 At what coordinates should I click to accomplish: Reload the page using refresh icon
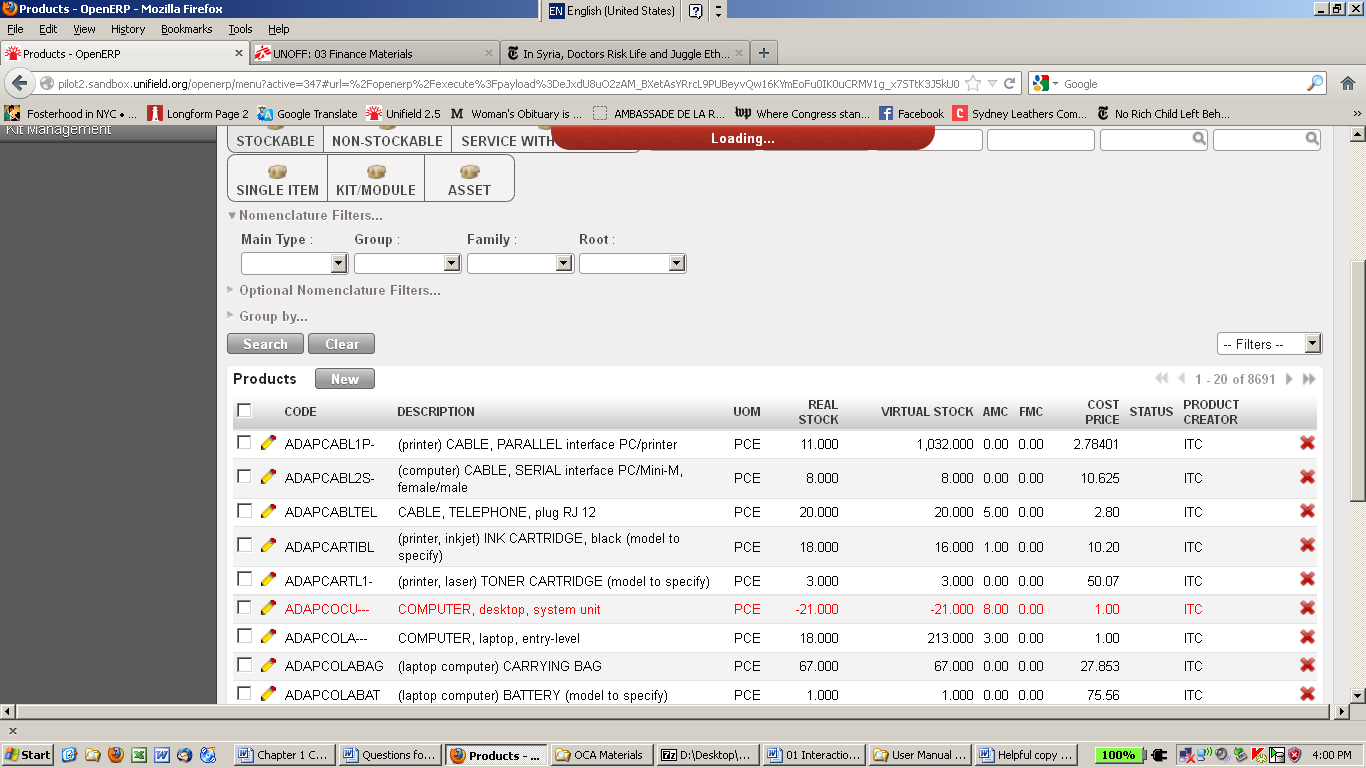[1010, 84]
